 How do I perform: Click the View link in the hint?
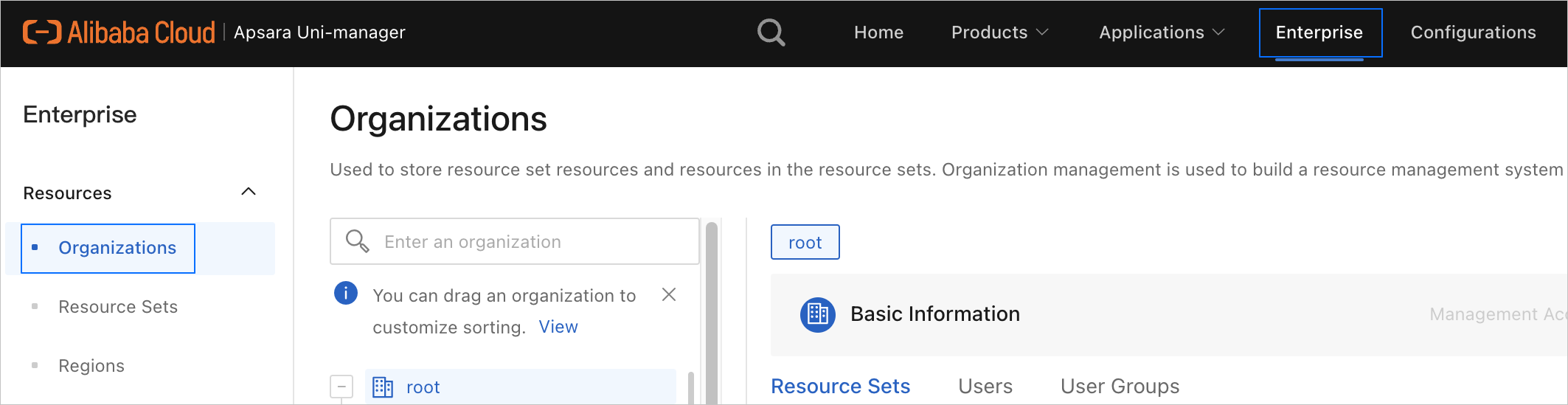click(x=558, y=327)
